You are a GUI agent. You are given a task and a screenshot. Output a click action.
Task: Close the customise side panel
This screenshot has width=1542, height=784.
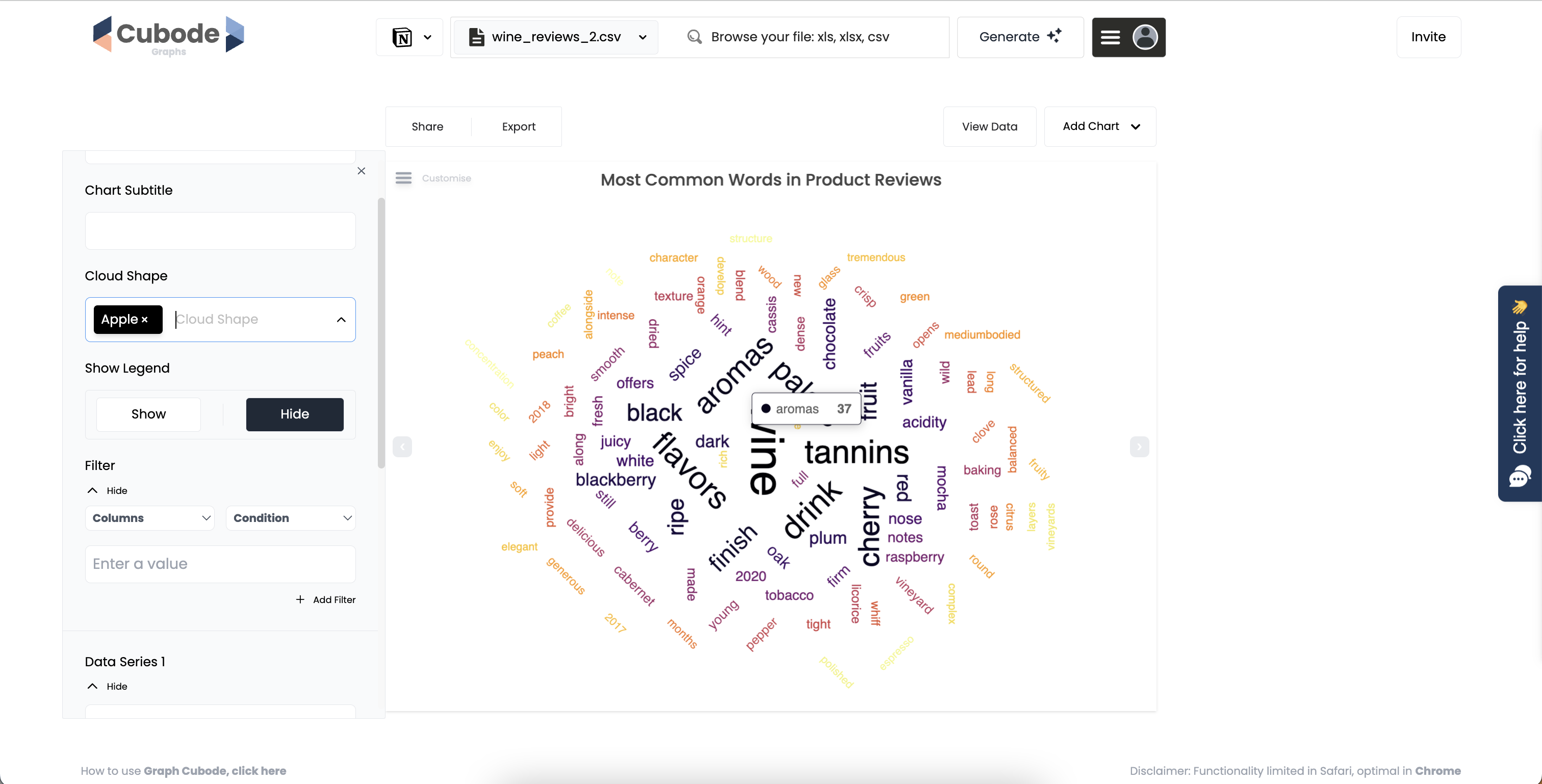pos(361,171)
